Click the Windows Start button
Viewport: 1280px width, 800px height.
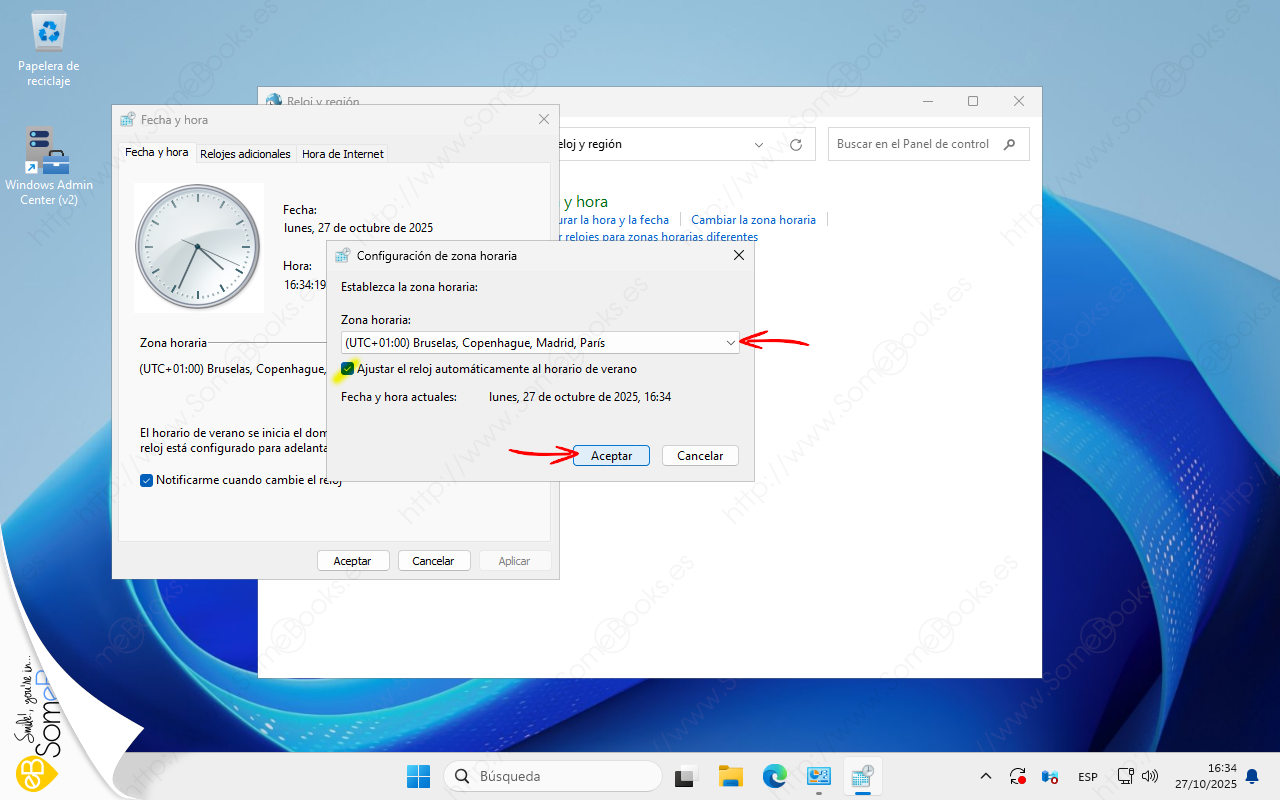point(418,776)
